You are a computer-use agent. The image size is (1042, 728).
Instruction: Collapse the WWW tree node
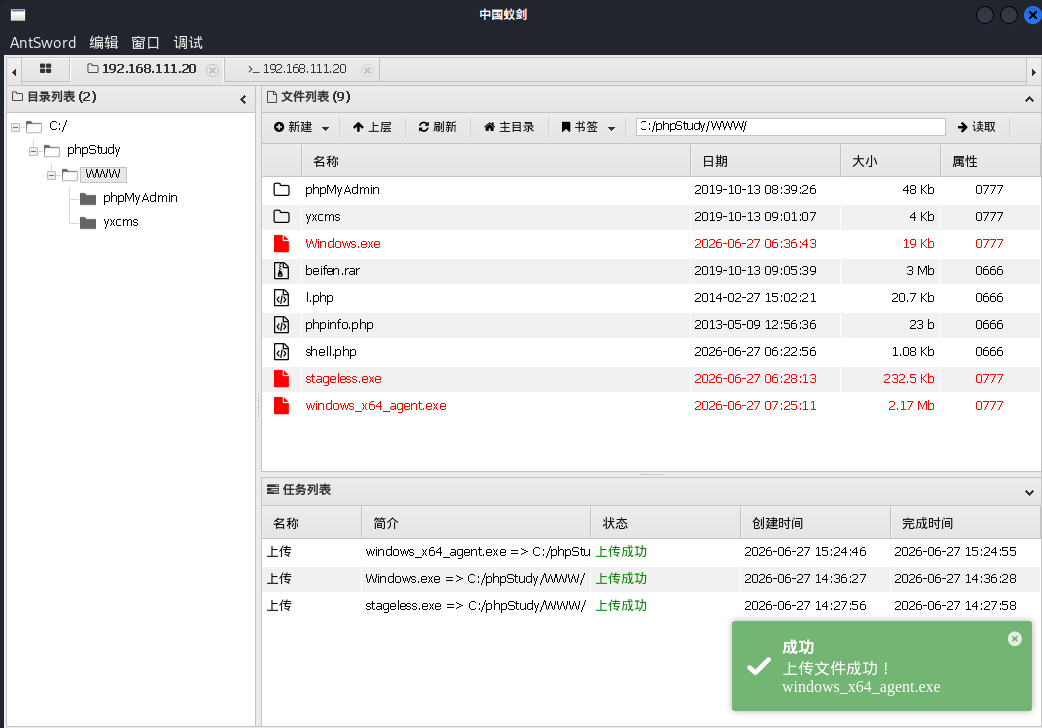(51, 176)
